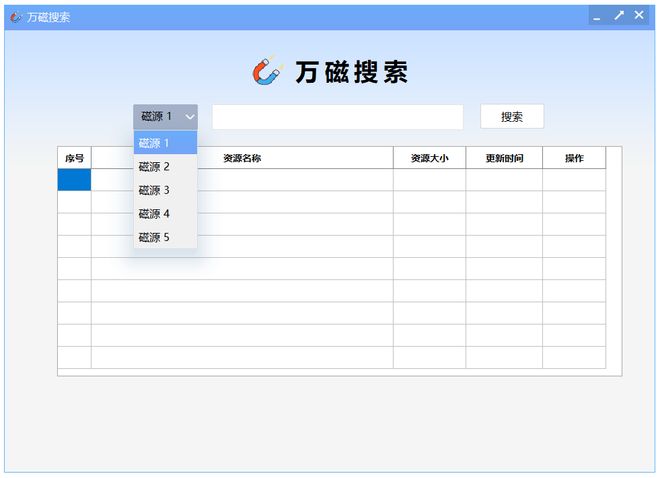This screenshot has height=478, width=660.
Task: Select 磁源 4 from the source list
Action: [x=165, y=214]
